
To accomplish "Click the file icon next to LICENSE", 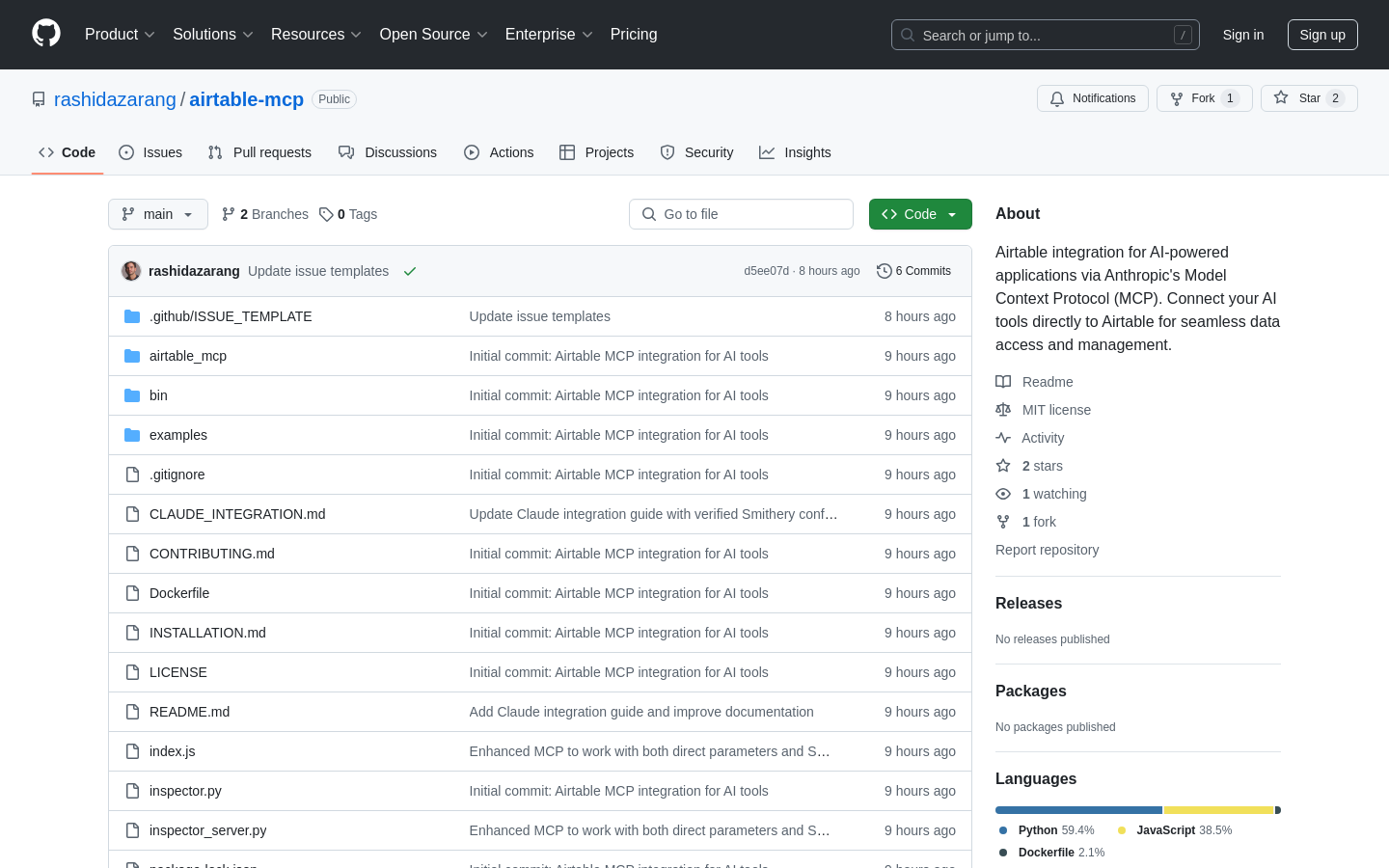I will [x=132, y=672].
